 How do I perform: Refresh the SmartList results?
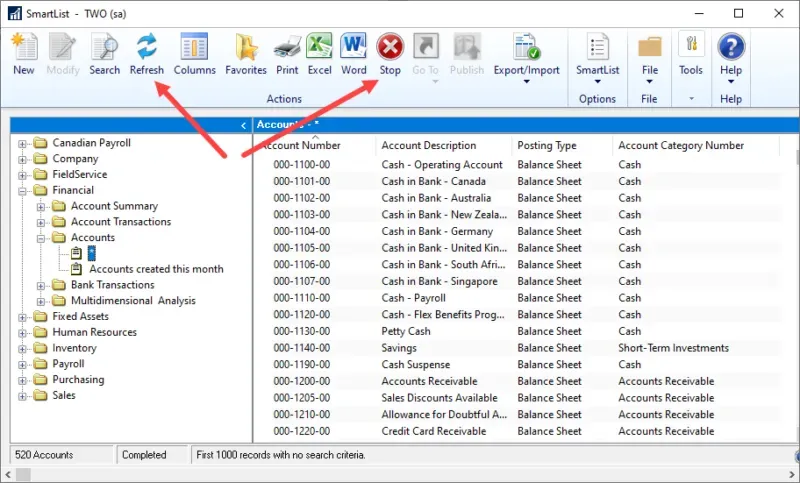(x=147, y=53)
